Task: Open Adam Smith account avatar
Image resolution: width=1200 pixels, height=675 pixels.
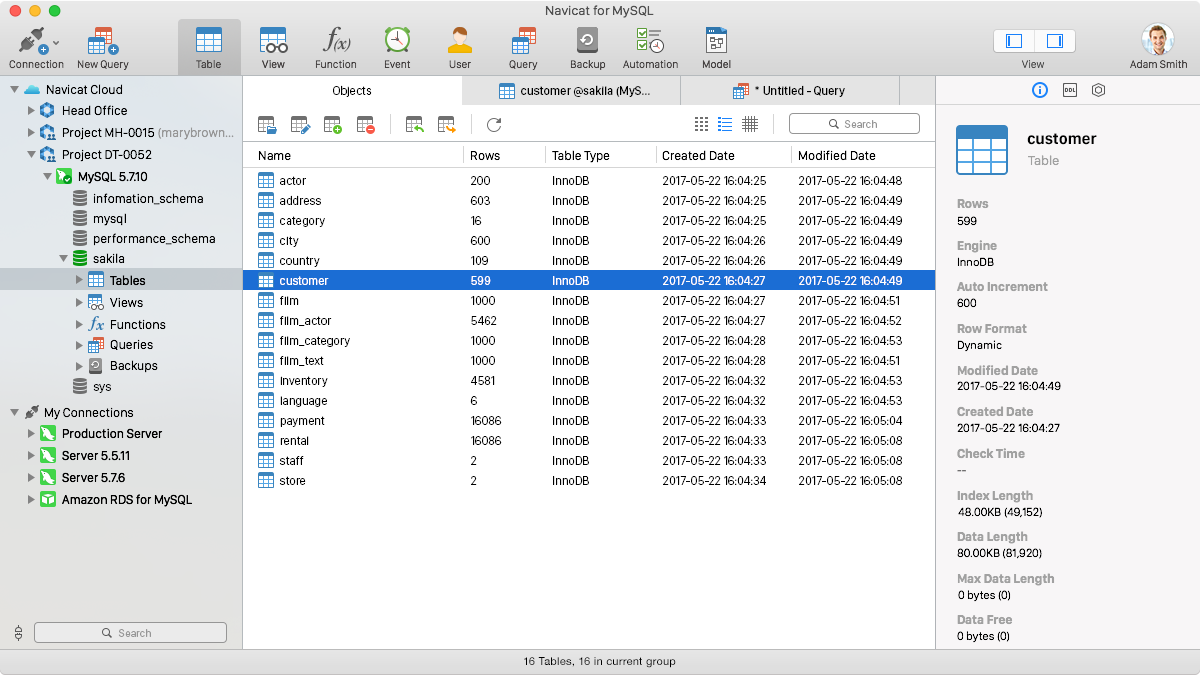Action: point(1158,41)
